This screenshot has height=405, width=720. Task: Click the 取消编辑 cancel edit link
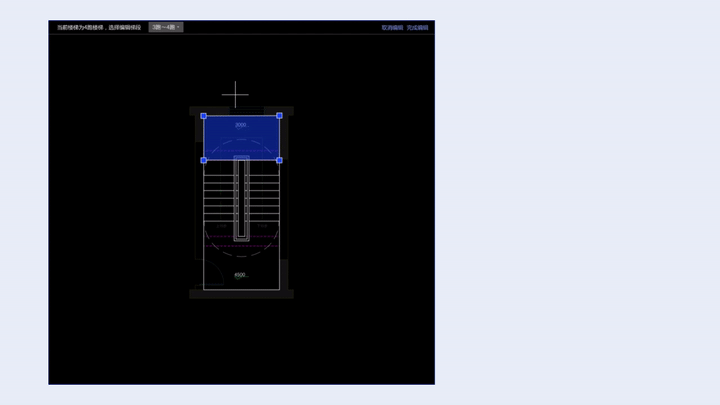point(392,28)
